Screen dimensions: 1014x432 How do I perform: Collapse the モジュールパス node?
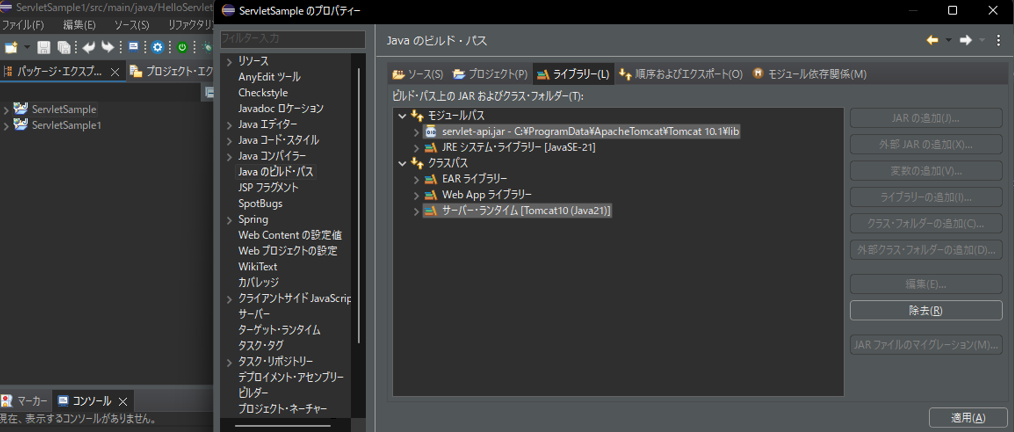pyautogui.click(x=402, y=116)
